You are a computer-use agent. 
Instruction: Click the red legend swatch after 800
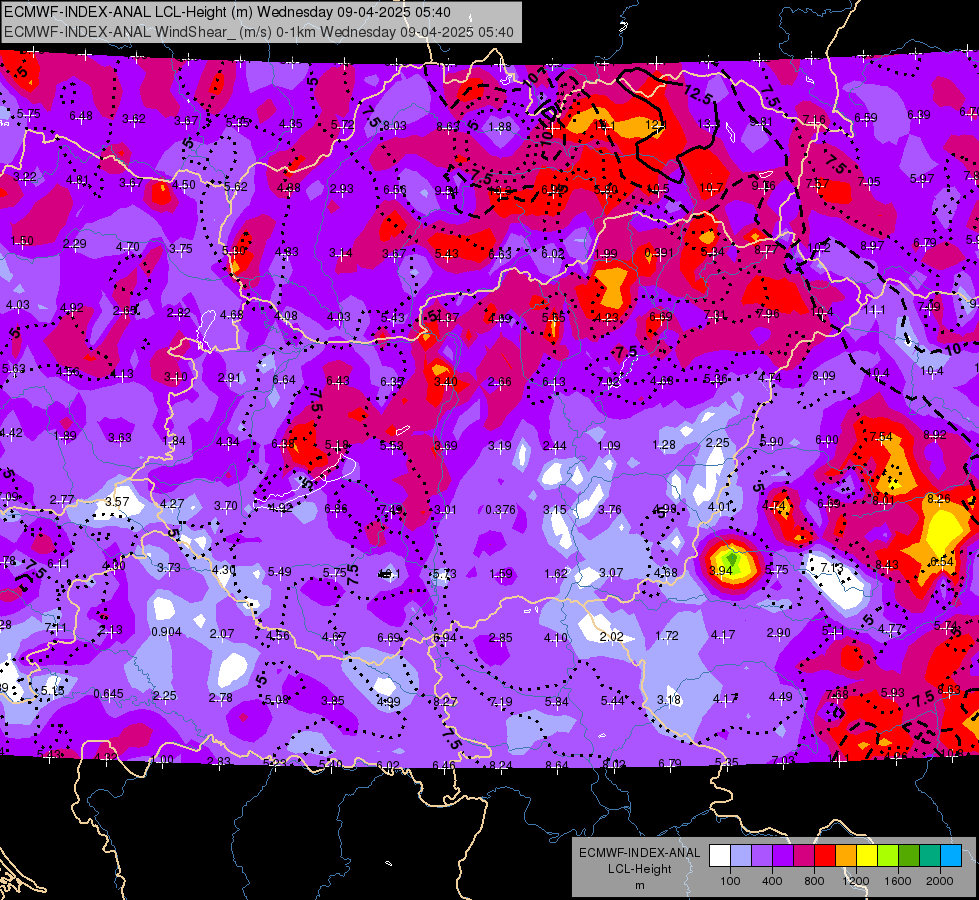[x=825, y=856]
